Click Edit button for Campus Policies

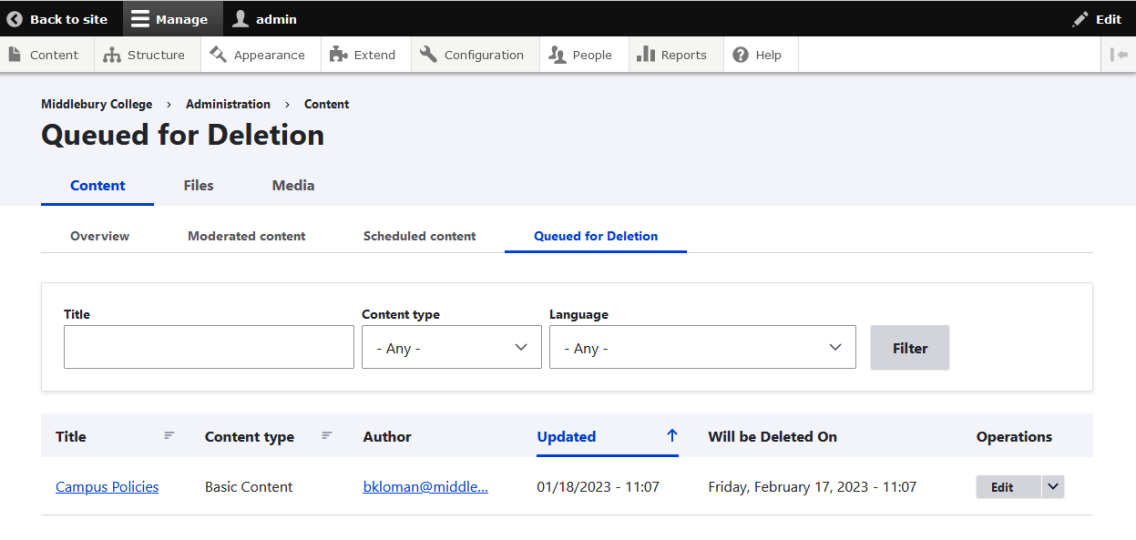coord(1008,487)
